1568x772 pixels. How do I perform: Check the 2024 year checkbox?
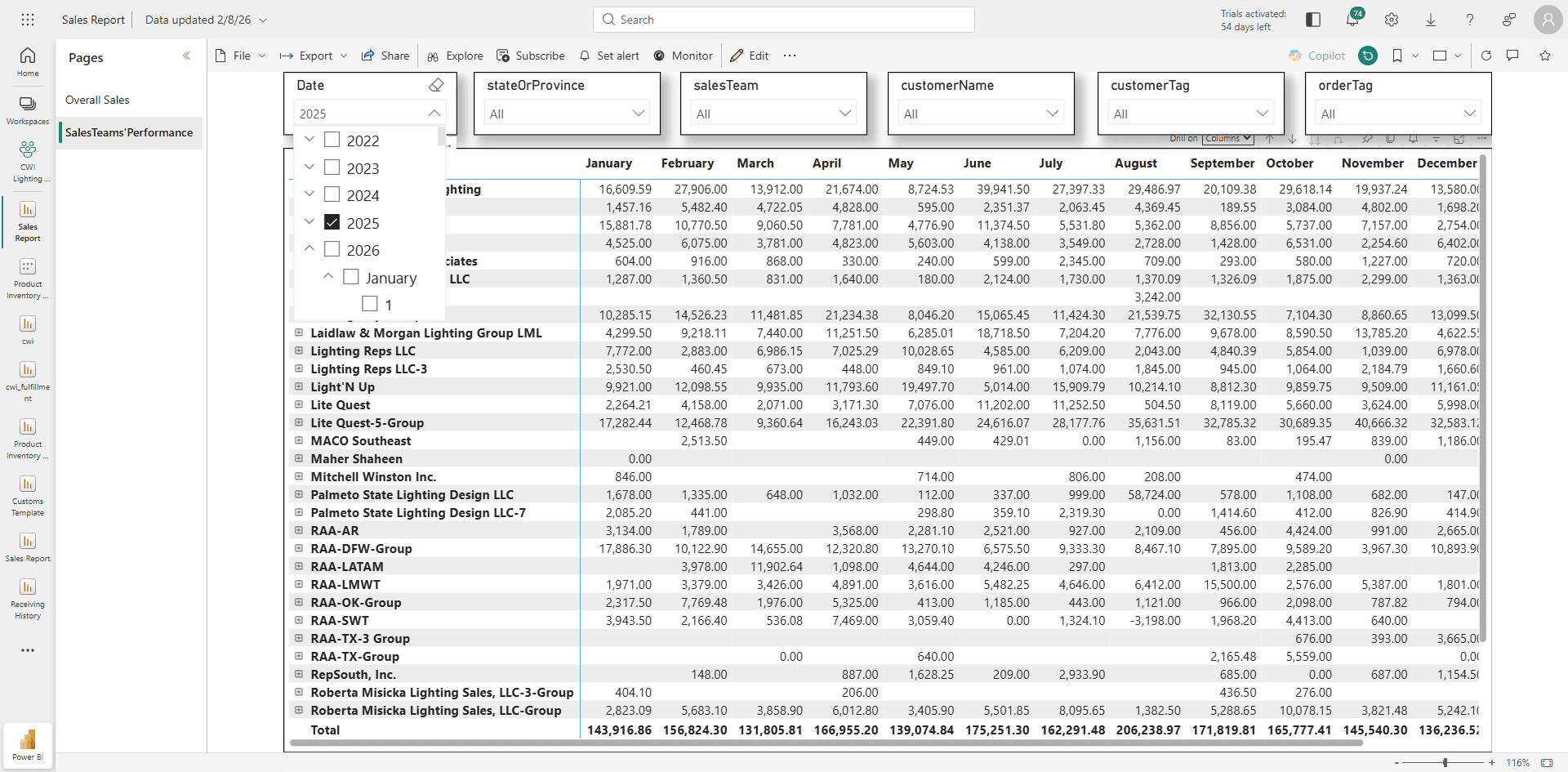coord(332,194)
